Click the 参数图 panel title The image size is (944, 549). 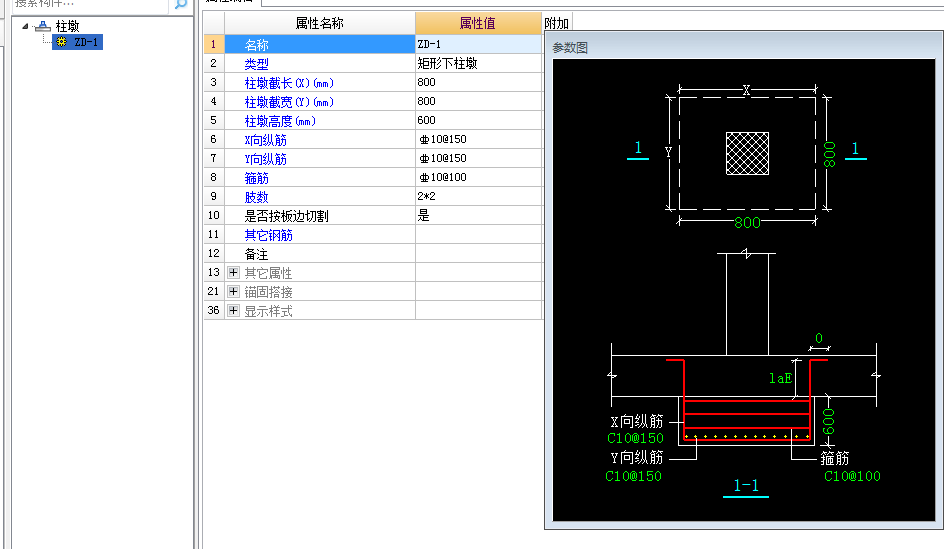click(x=570, y=48)
